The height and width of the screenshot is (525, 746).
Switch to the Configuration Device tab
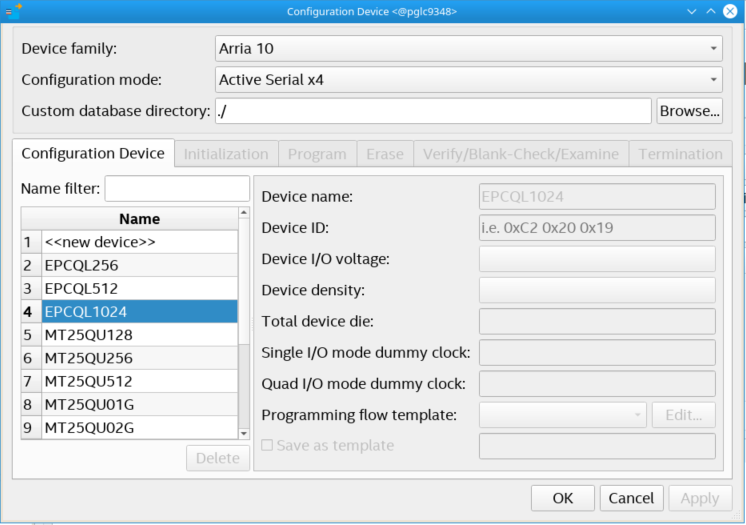[93, 154]
